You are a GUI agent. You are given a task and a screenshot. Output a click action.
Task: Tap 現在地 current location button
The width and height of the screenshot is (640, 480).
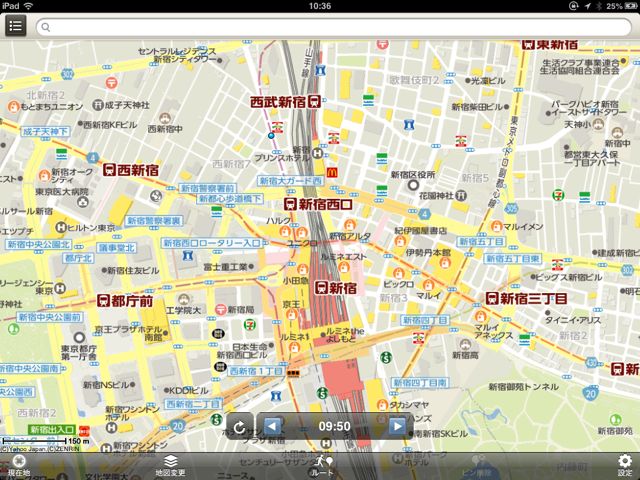point(19,465)
